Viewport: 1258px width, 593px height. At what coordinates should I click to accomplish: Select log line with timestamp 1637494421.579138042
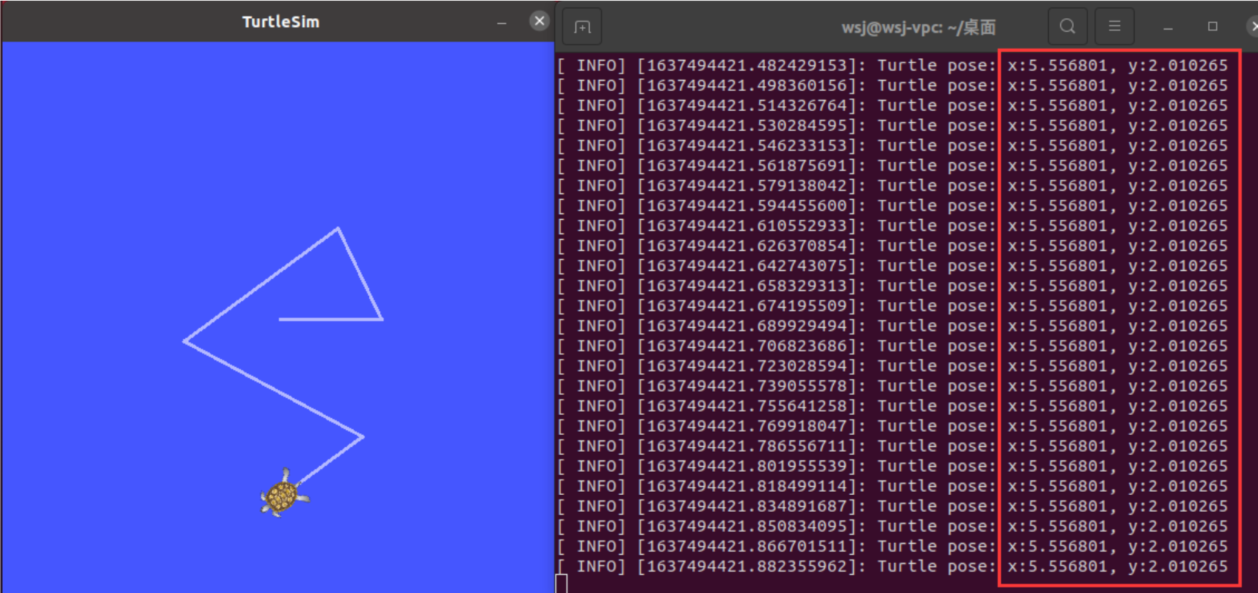893,186
